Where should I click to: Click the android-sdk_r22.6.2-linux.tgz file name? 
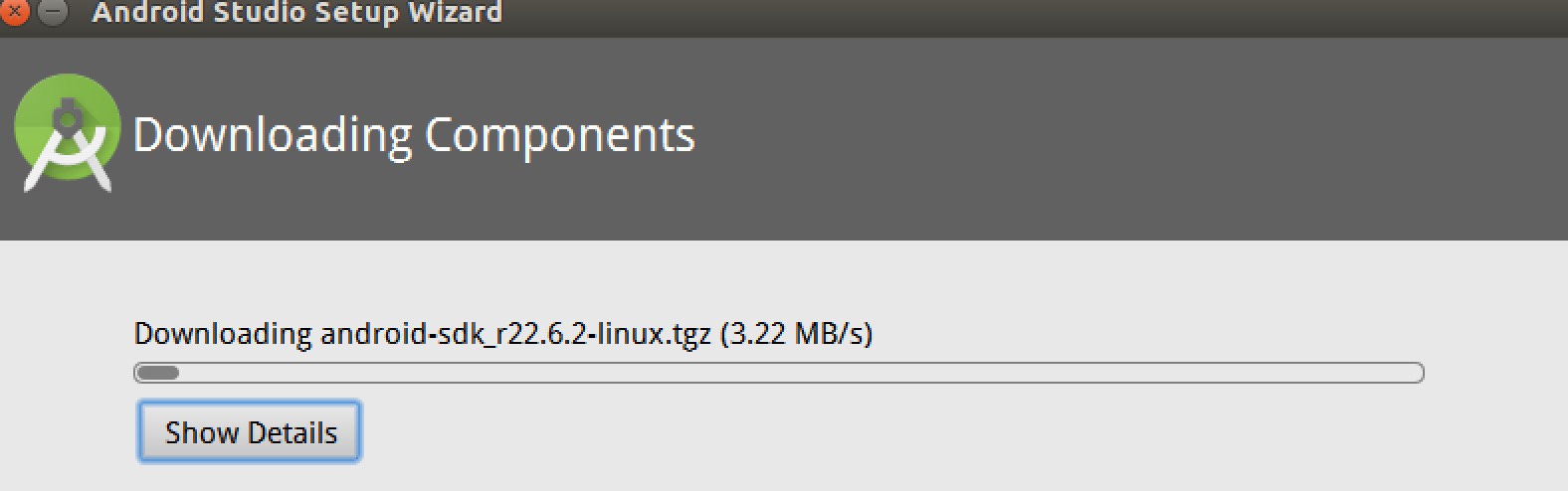click(x=515, y=334)
